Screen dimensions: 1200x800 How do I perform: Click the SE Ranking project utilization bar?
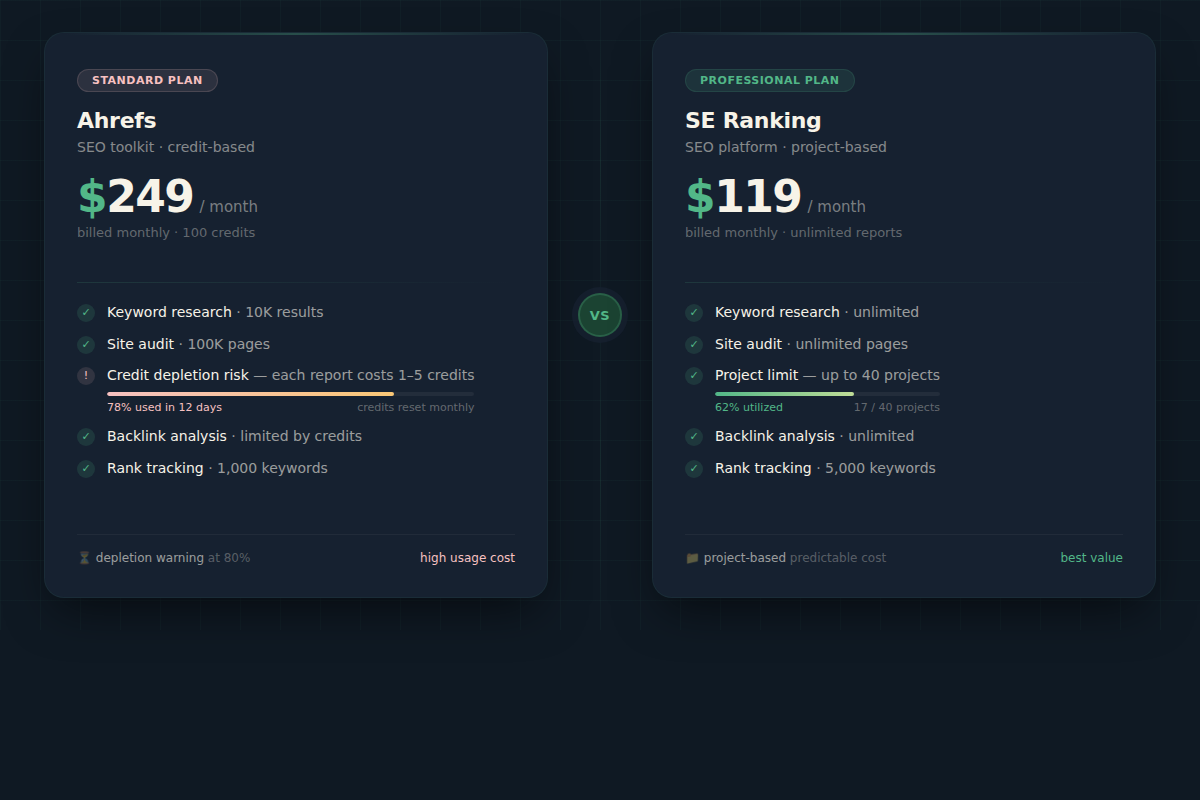[827, 394]
